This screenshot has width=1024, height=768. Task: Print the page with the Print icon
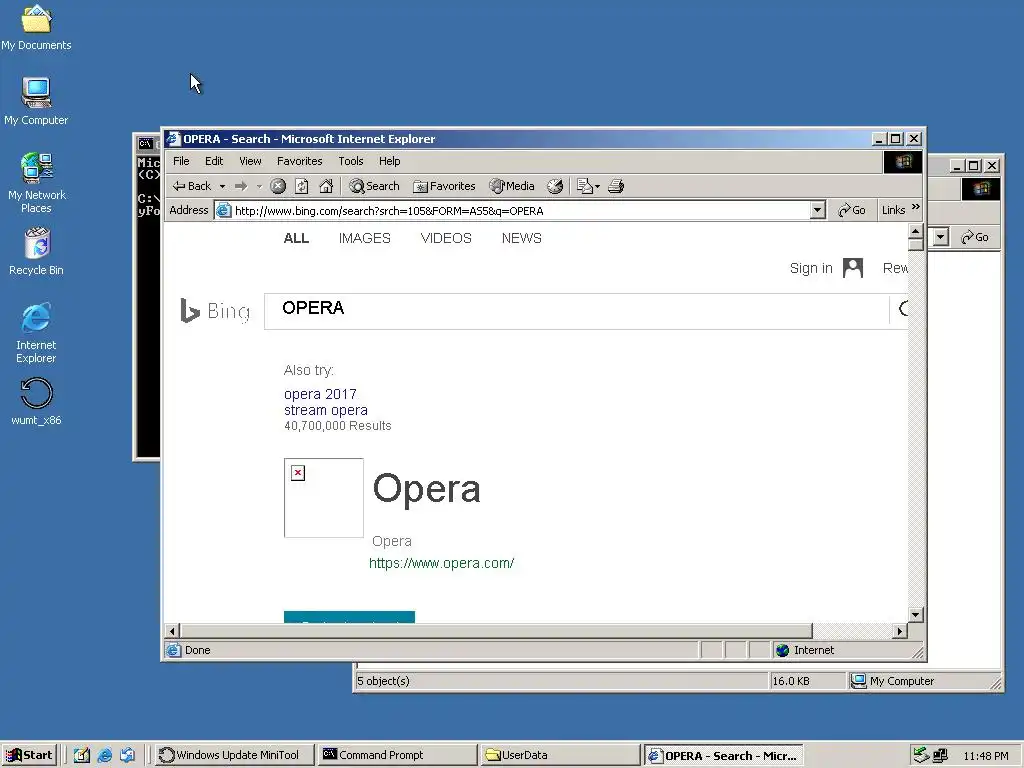point(616,186)
